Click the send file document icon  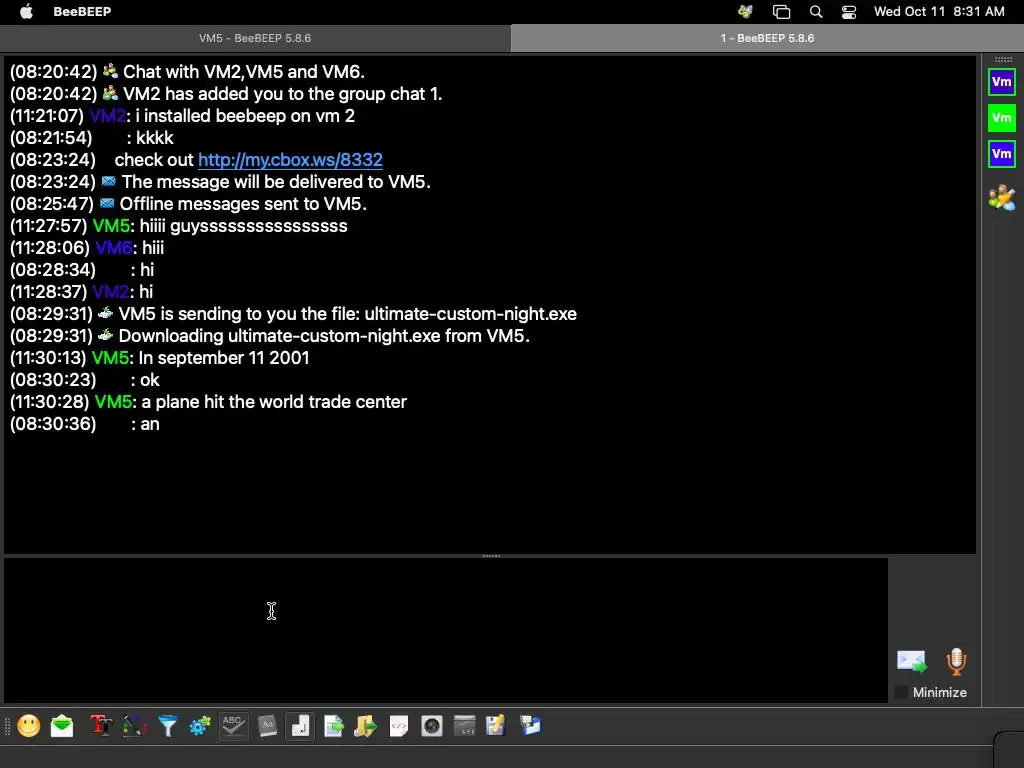tap(334, 726)
